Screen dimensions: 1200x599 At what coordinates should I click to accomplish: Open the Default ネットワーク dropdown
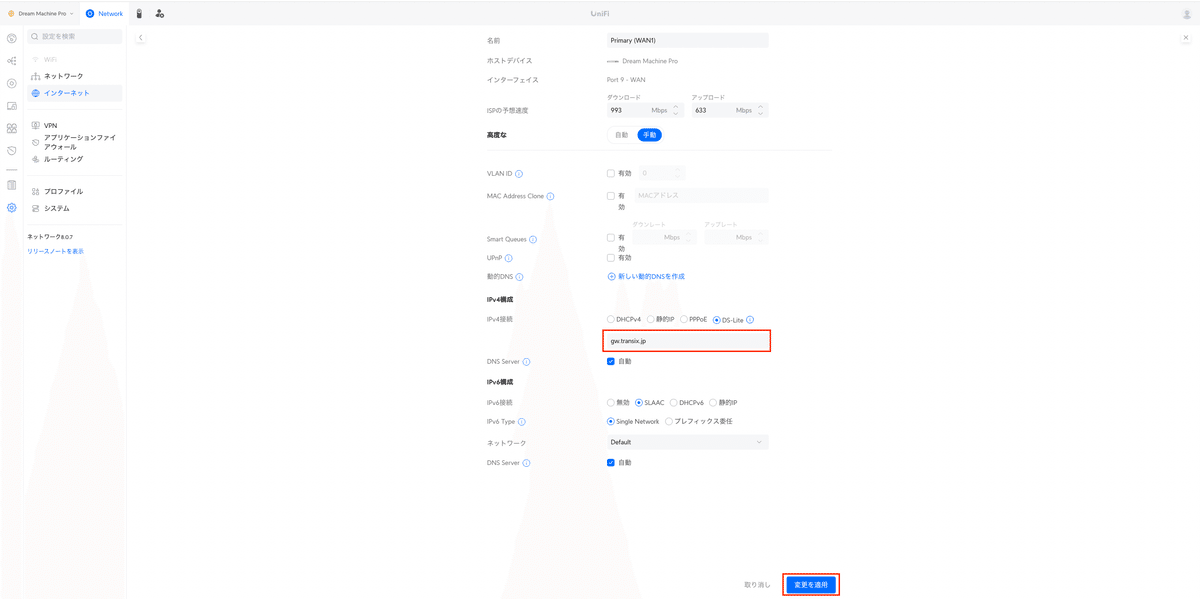(x=685, y=441)
